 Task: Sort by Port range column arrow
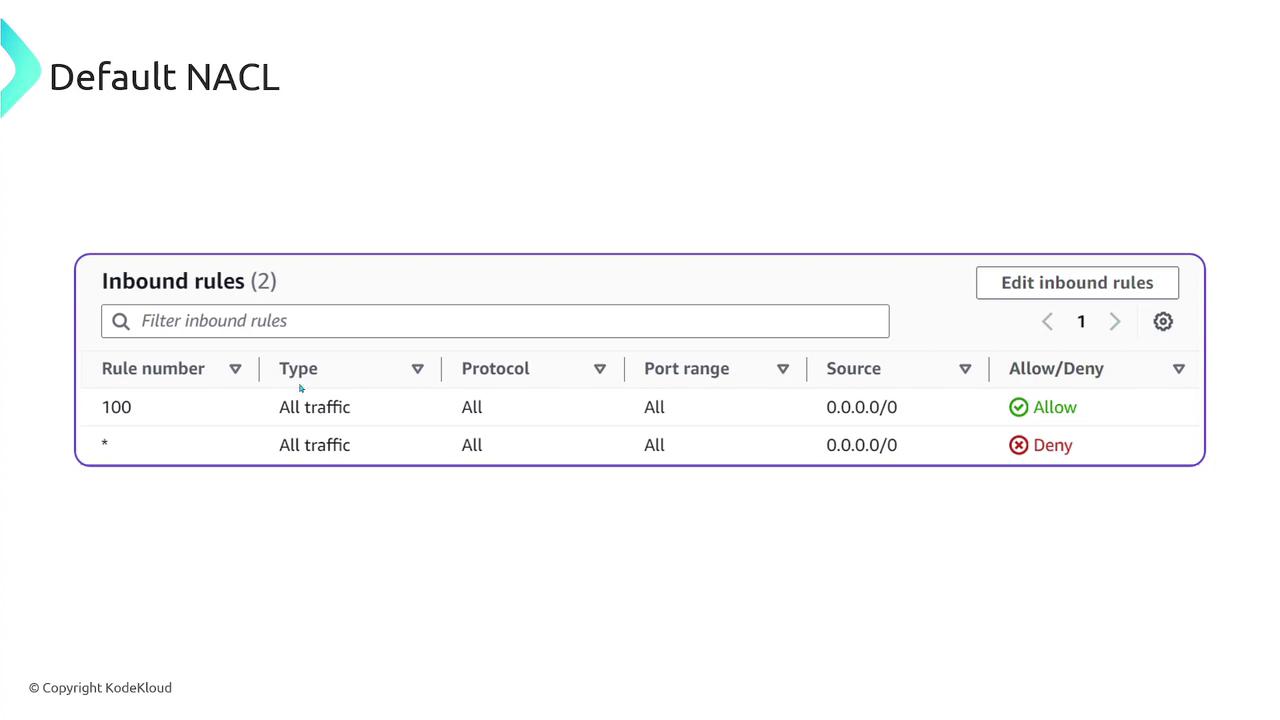783,369
